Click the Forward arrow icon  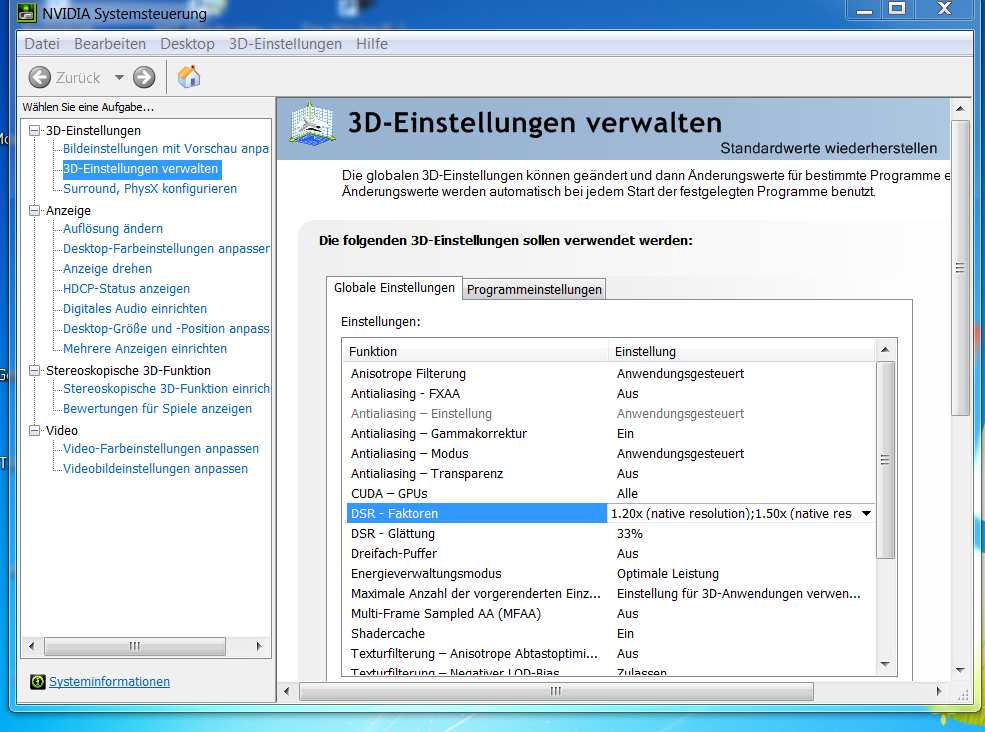point(144,77)
